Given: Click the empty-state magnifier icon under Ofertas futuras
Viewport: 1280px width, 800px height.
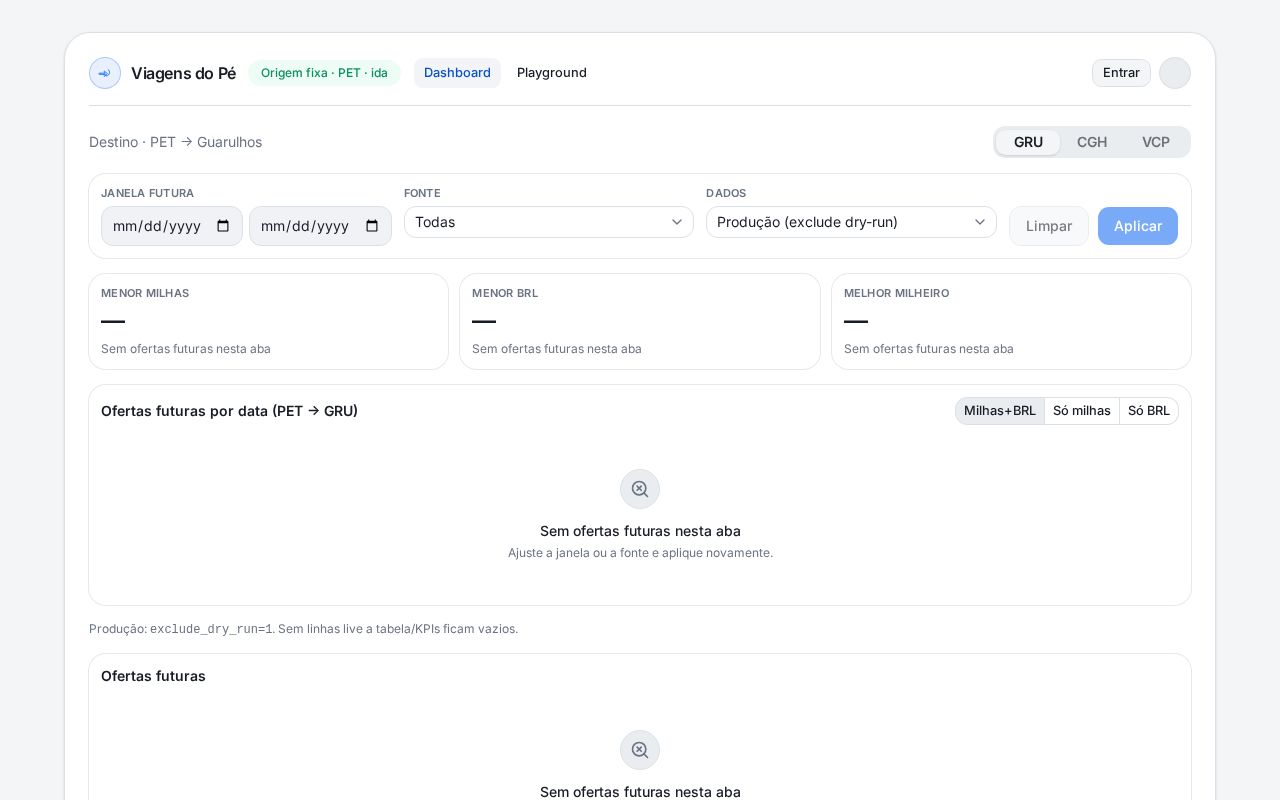Looking at the screenshot, I should pyautogui.click(x=640, y=750).
